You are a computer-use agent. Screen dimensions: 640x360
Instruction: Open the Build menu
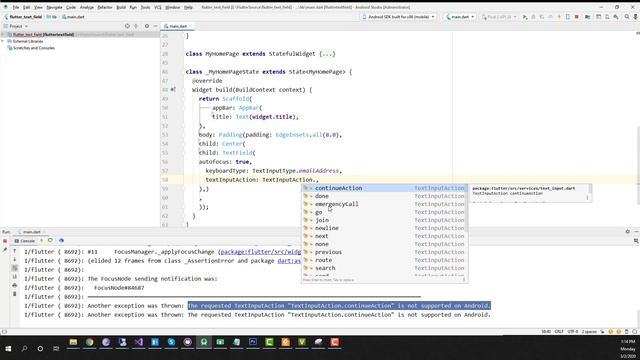121,7
